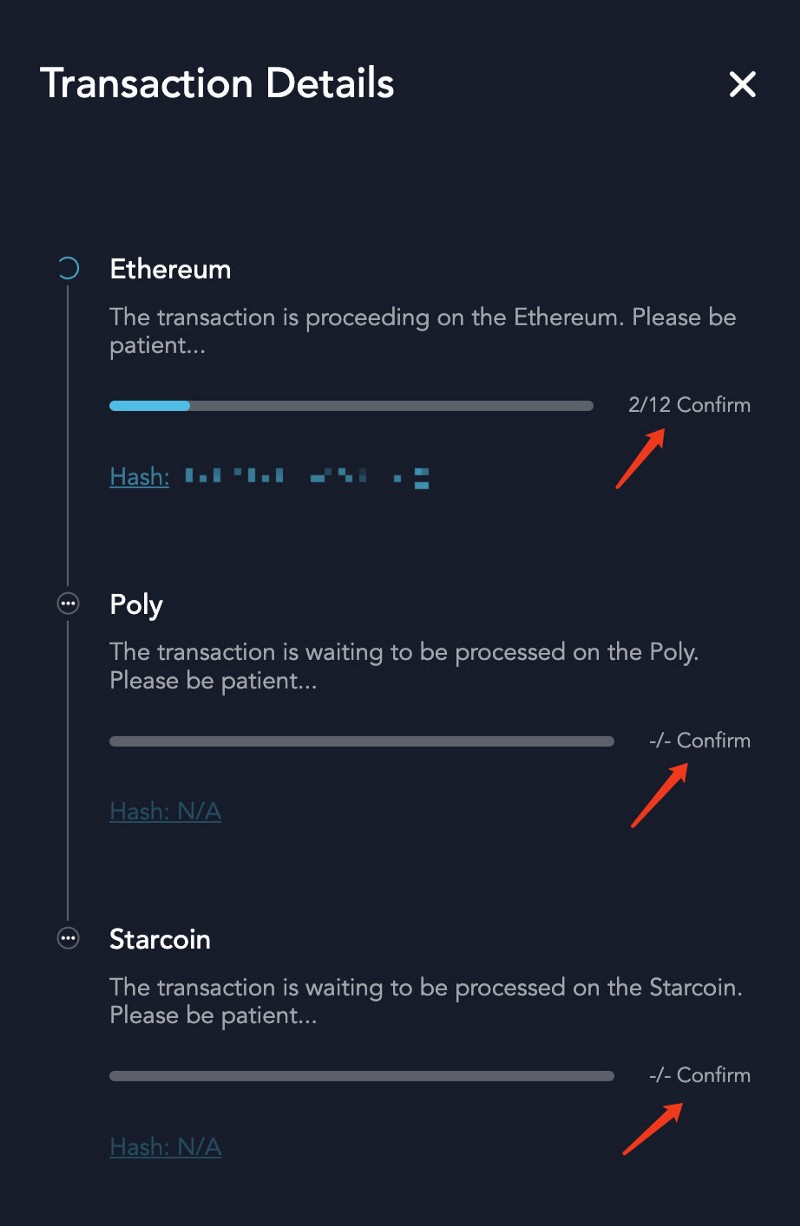Select the Starcoin step heading

pyautogui.click(x=160, y=940)
